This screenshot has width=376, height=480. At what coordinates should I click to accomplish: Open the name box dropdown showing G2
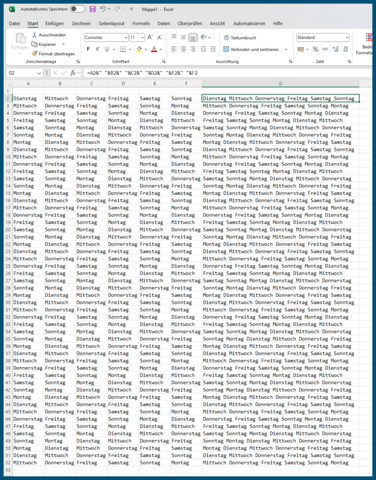(39, 73)
